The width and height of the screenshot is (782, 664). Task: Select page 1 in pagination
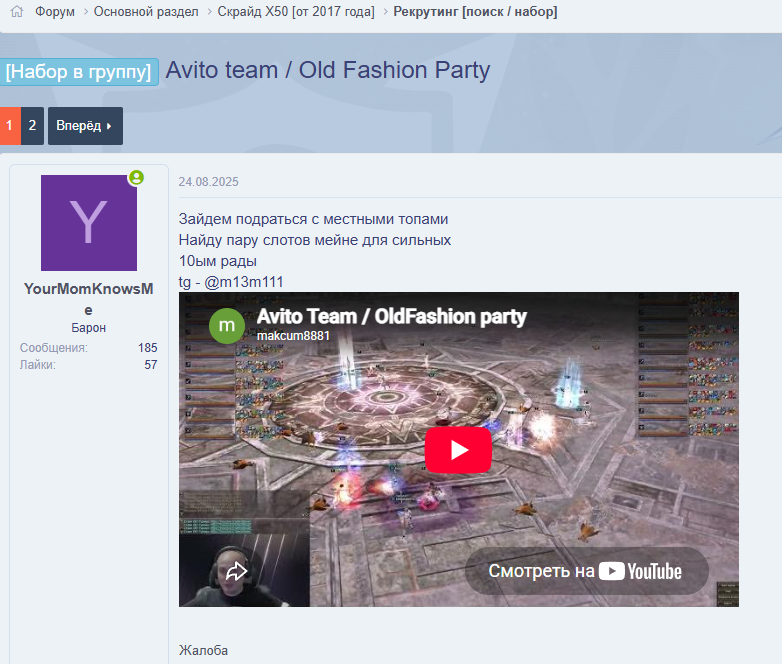point(10,126)
